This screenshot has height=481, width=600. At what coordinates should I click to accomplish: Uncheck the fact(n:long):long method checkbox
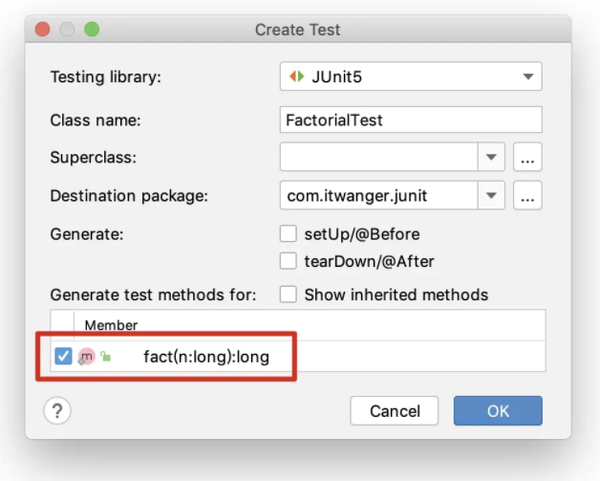(64, 357)
